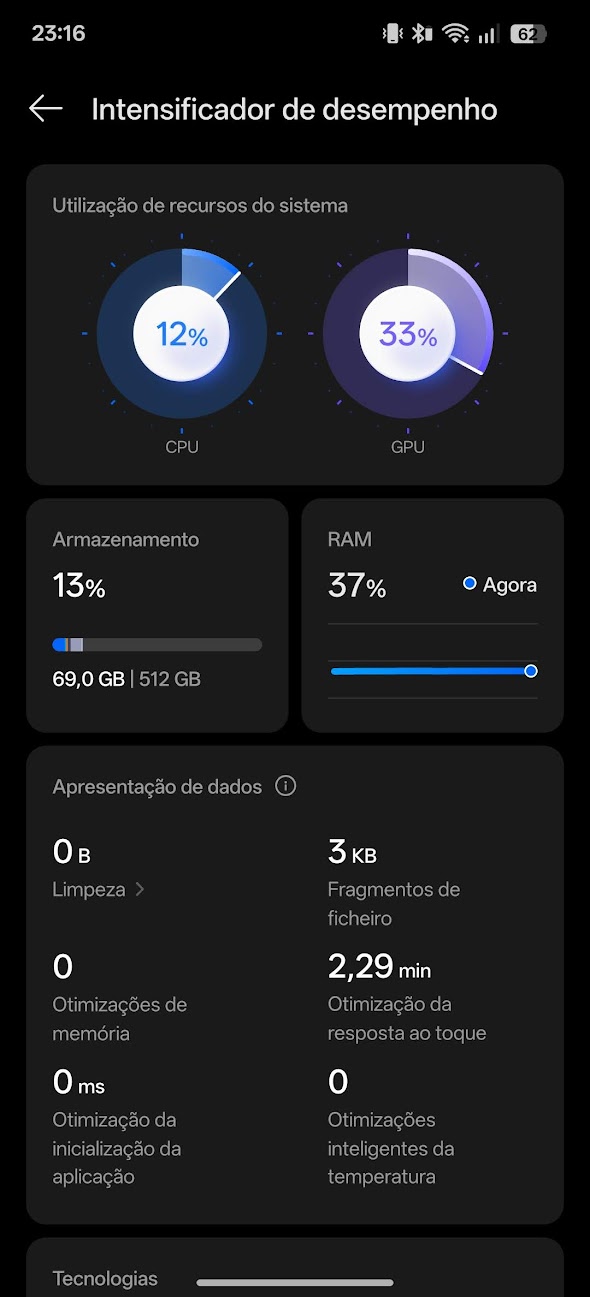This screenshot has height=1297, width=590.
Task: Tap the storage usage progress bar
Action: [x=157, y=645]
